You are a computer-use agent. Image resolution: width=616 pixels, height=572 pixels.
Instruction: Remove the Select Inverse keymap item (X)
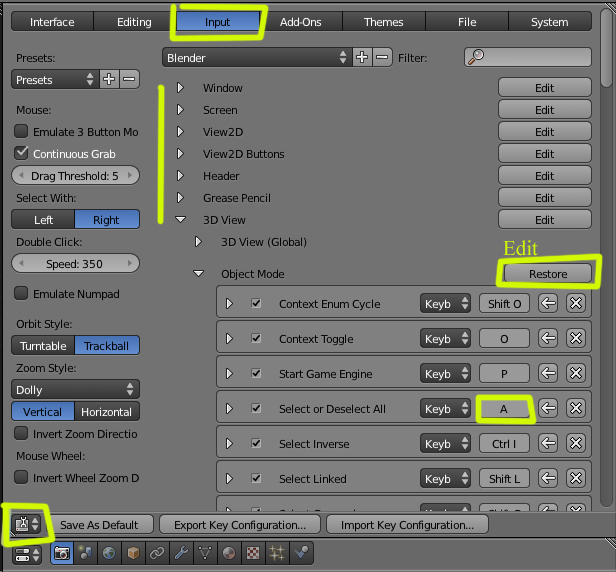pos(576,443)
